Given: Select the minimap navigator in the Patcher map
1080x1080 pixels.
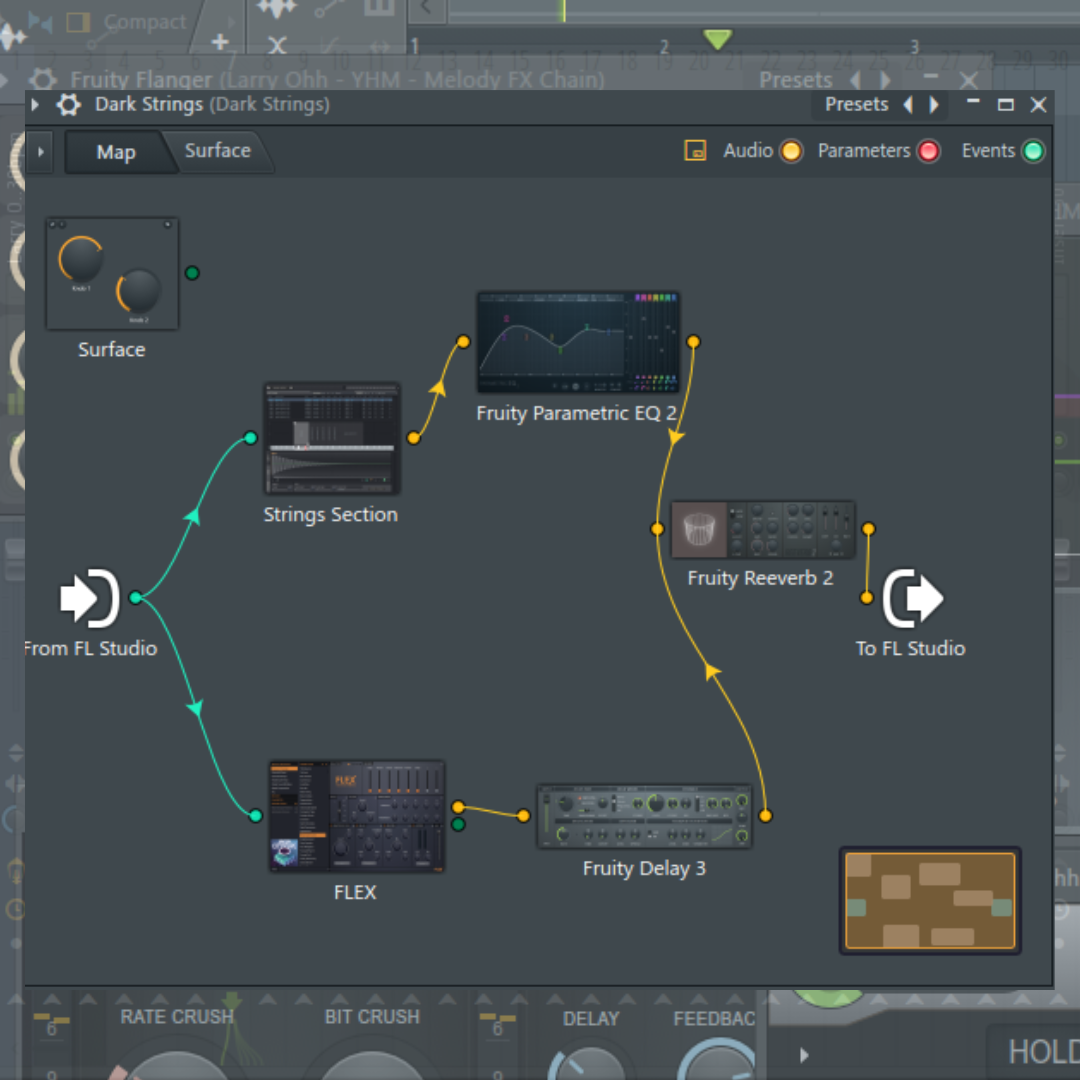Looking at the screenshot, I should tap(930, 901).
